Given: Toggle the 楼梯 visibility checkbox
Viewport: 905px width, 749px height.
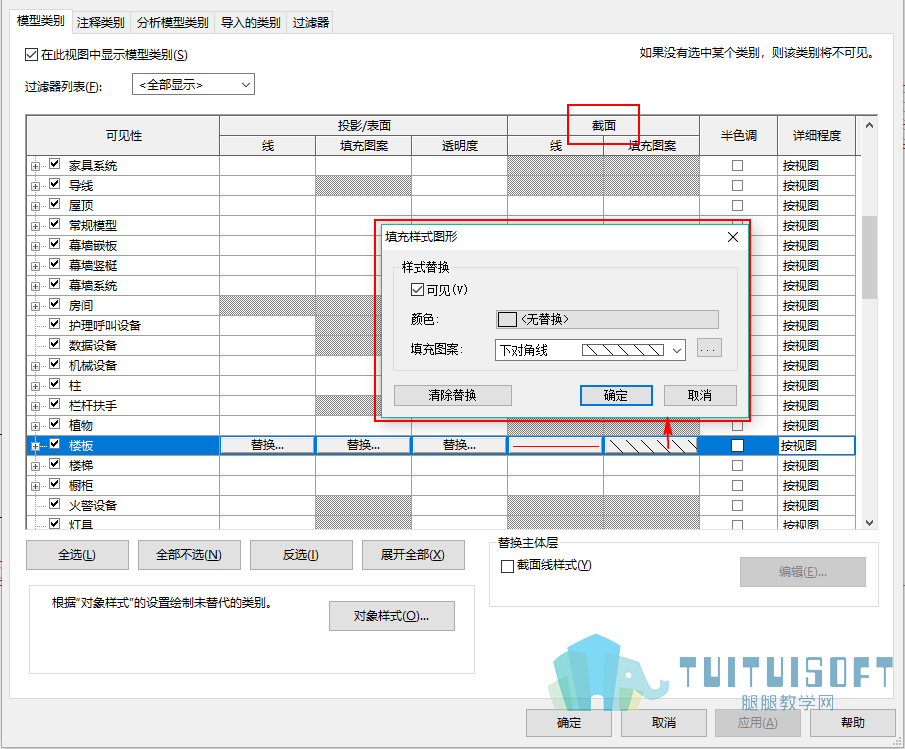Looking at the screenshot, I should click(x=55, y=463).
